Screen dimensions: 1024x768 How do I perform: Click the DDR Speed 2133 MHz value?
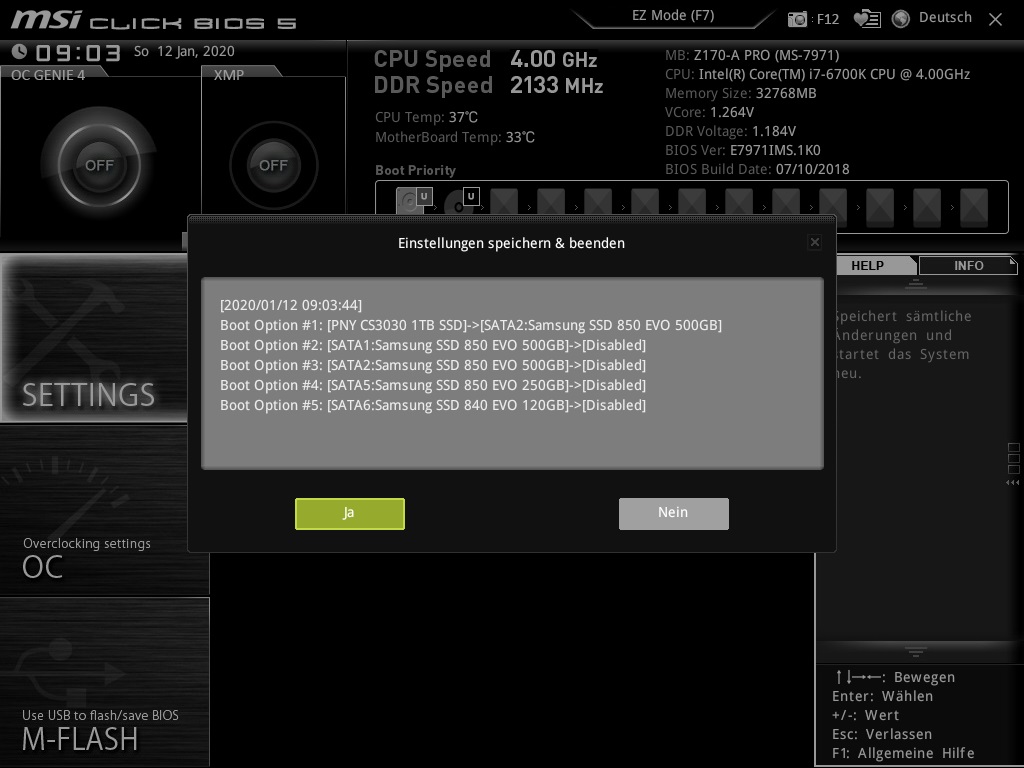pos(556,86)
